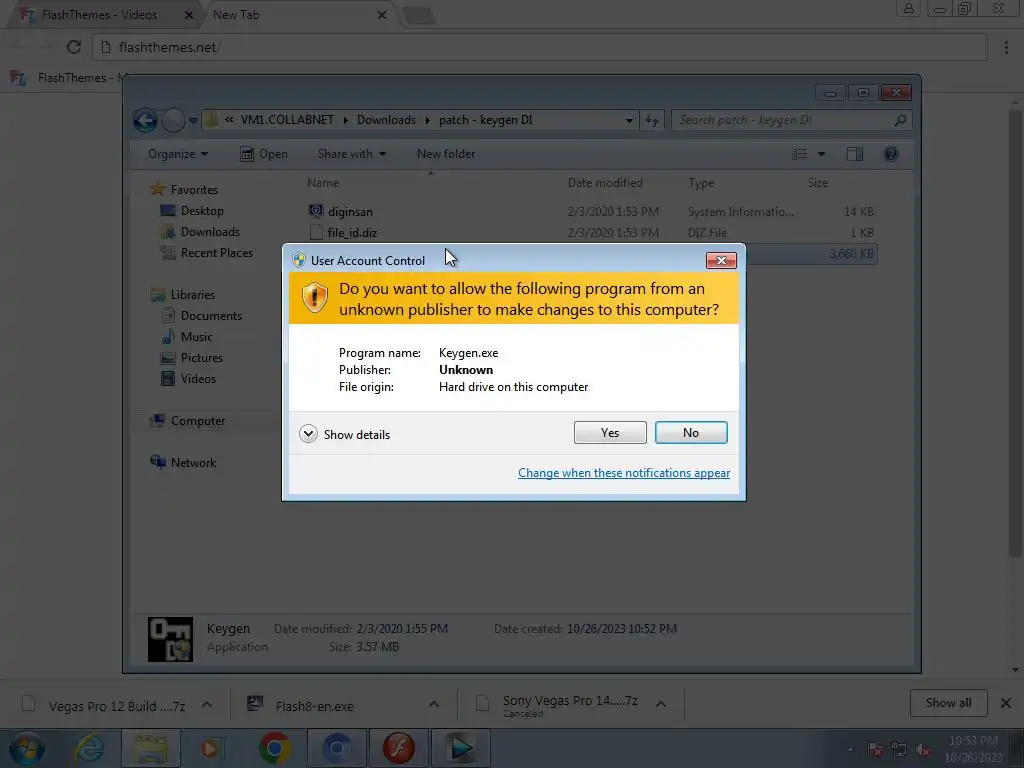Open the Flash taskbar icon

(x=398, y=748)
